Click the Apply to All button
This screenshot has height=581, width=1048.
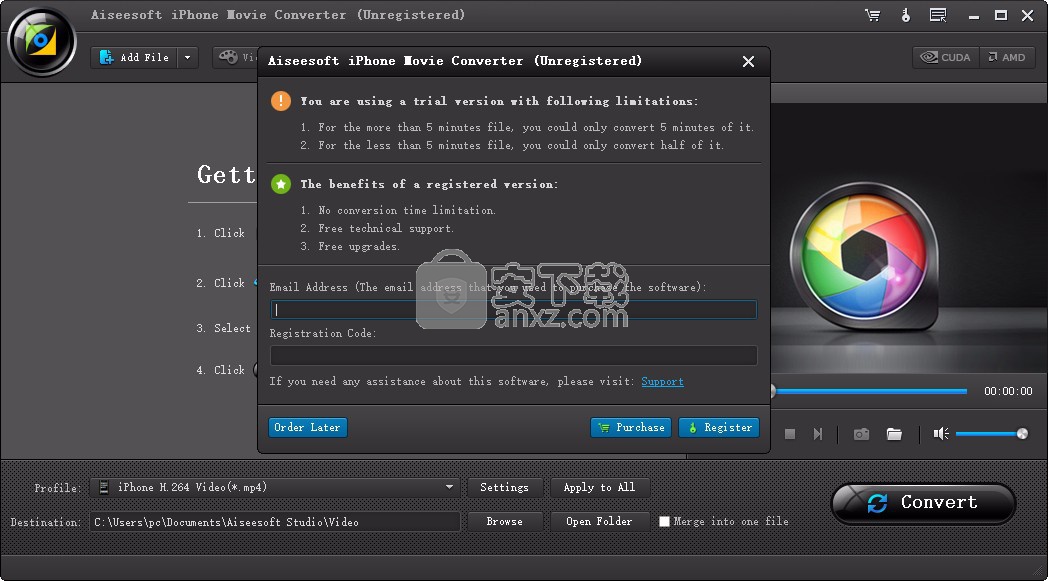(x=600, y=487)
